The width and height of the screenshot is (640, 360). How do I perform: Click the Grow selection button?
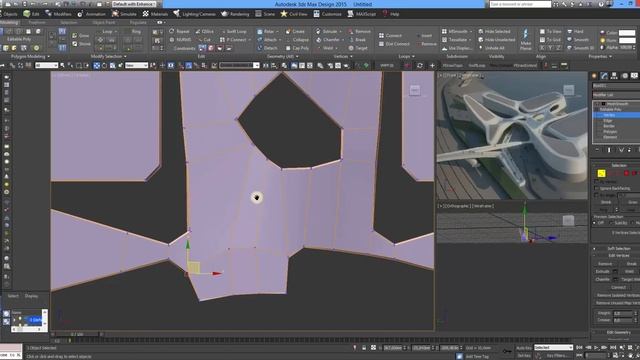click(x=81, y=36)
